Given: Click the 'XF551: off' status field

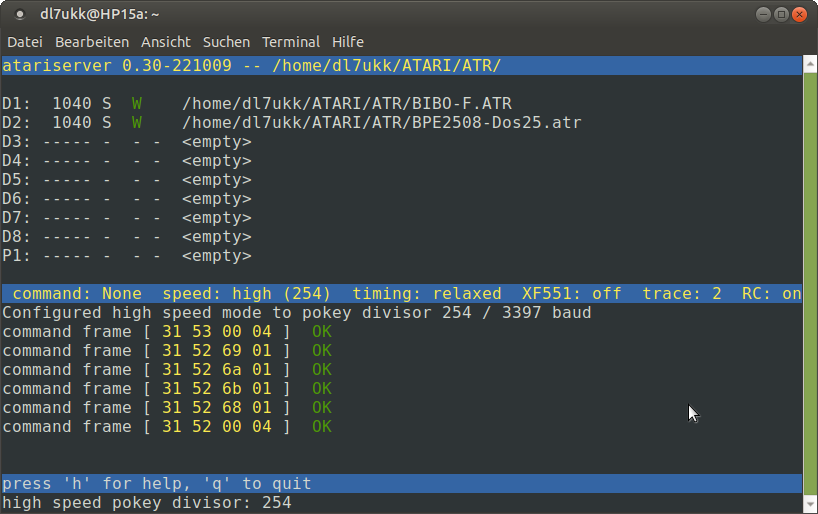Looking at the screenshot, I should 571,294.
